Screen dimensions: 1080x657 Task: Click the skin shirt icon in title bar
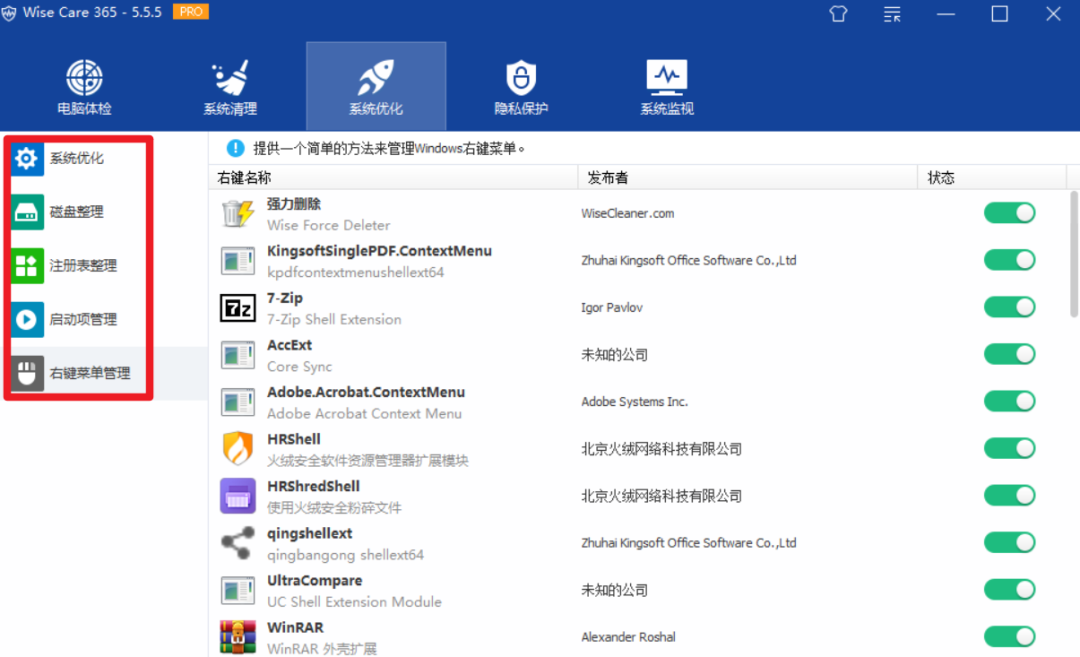coord(838,14)
